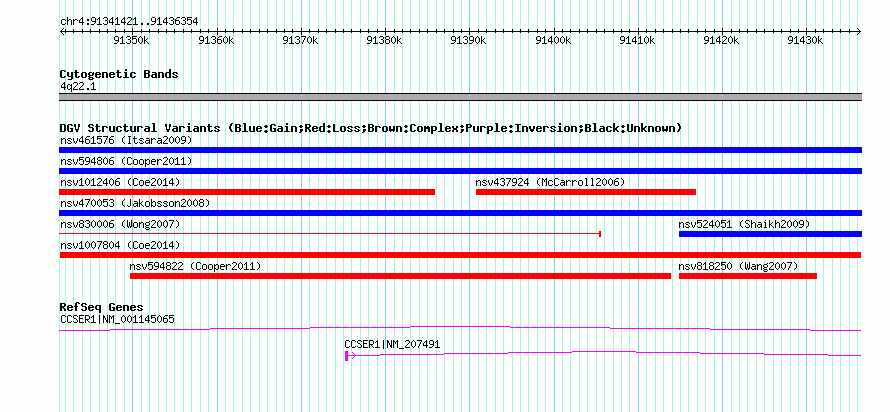Screen dimensions: 890x412
Task: Select the nsv524051 (Shaikh2009) label
Action: point(744,224)
